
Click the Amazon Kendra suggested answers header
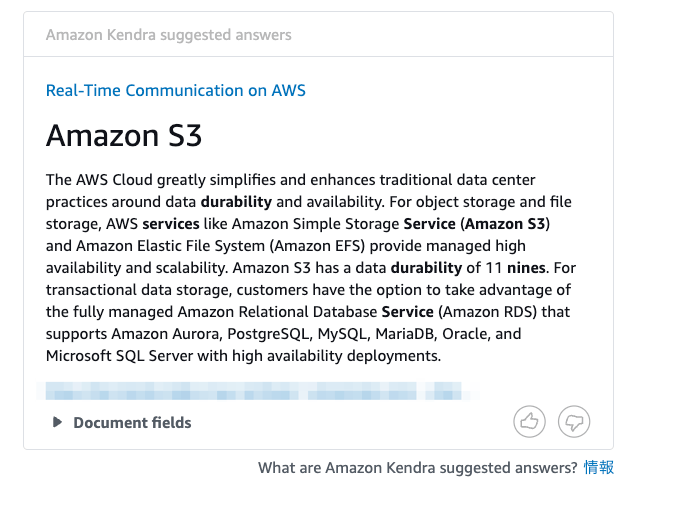point(168,35)
